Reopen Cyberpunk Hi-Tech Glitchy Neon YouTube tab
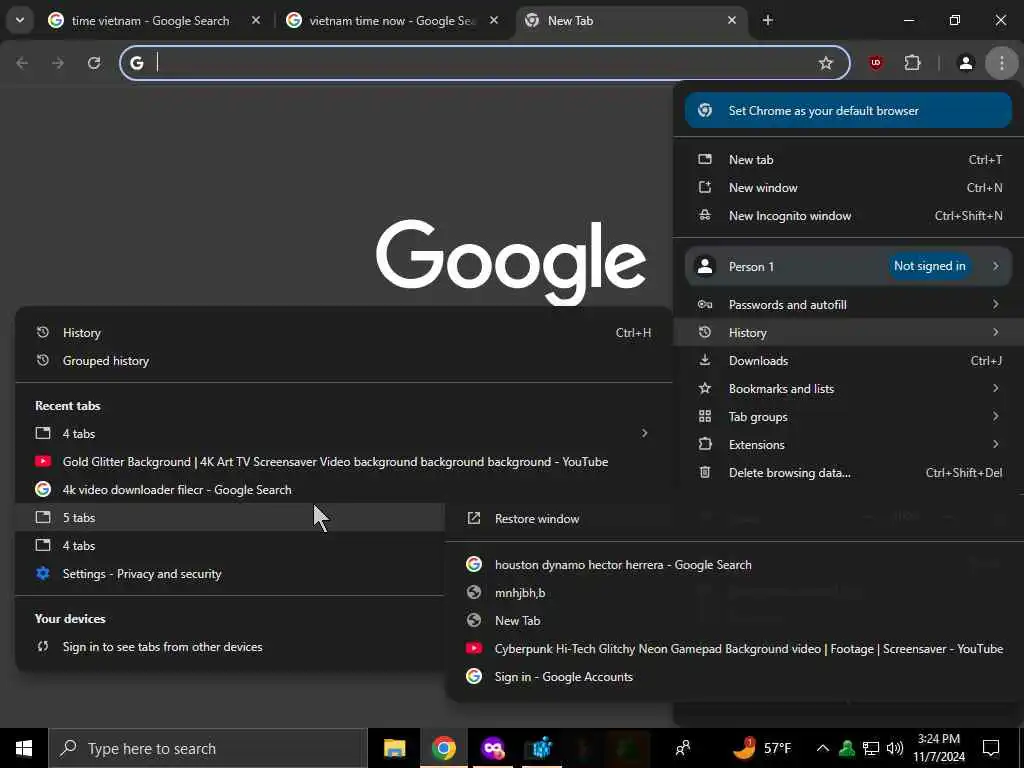 [x=735, y=649]
